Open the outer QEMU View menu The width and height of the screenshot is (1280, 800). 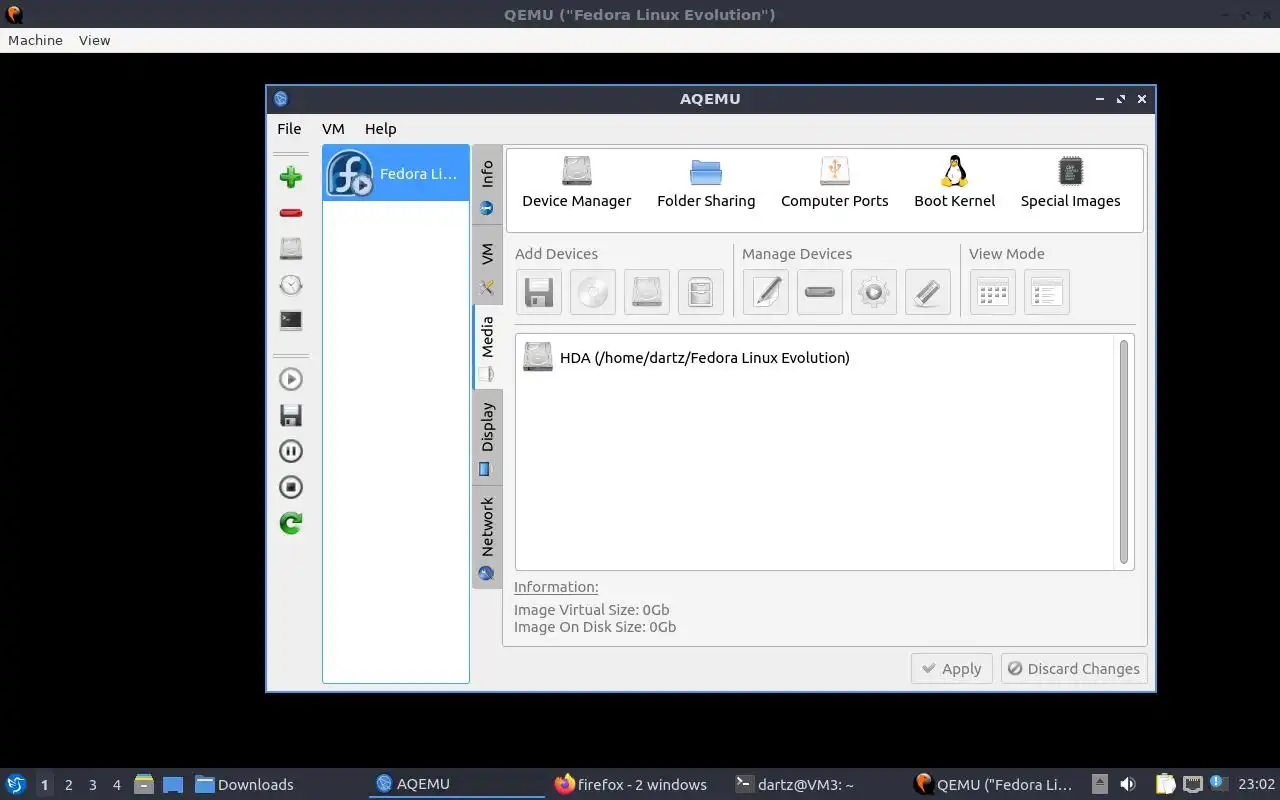[x=94, y=40]
